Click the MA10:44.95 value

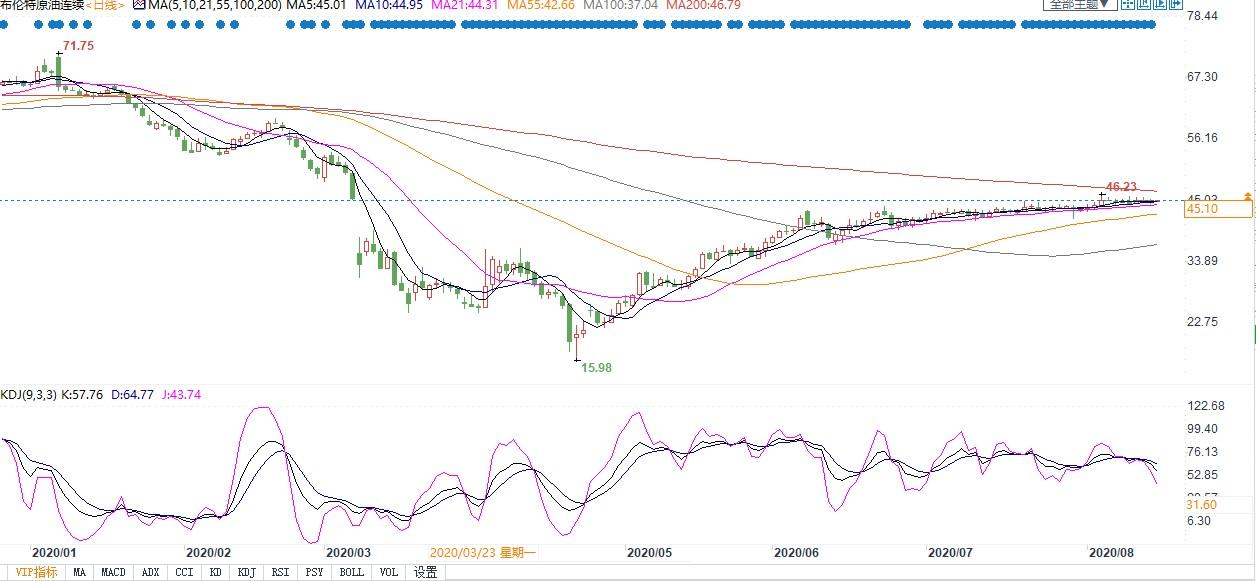click(x=388, y=5)
